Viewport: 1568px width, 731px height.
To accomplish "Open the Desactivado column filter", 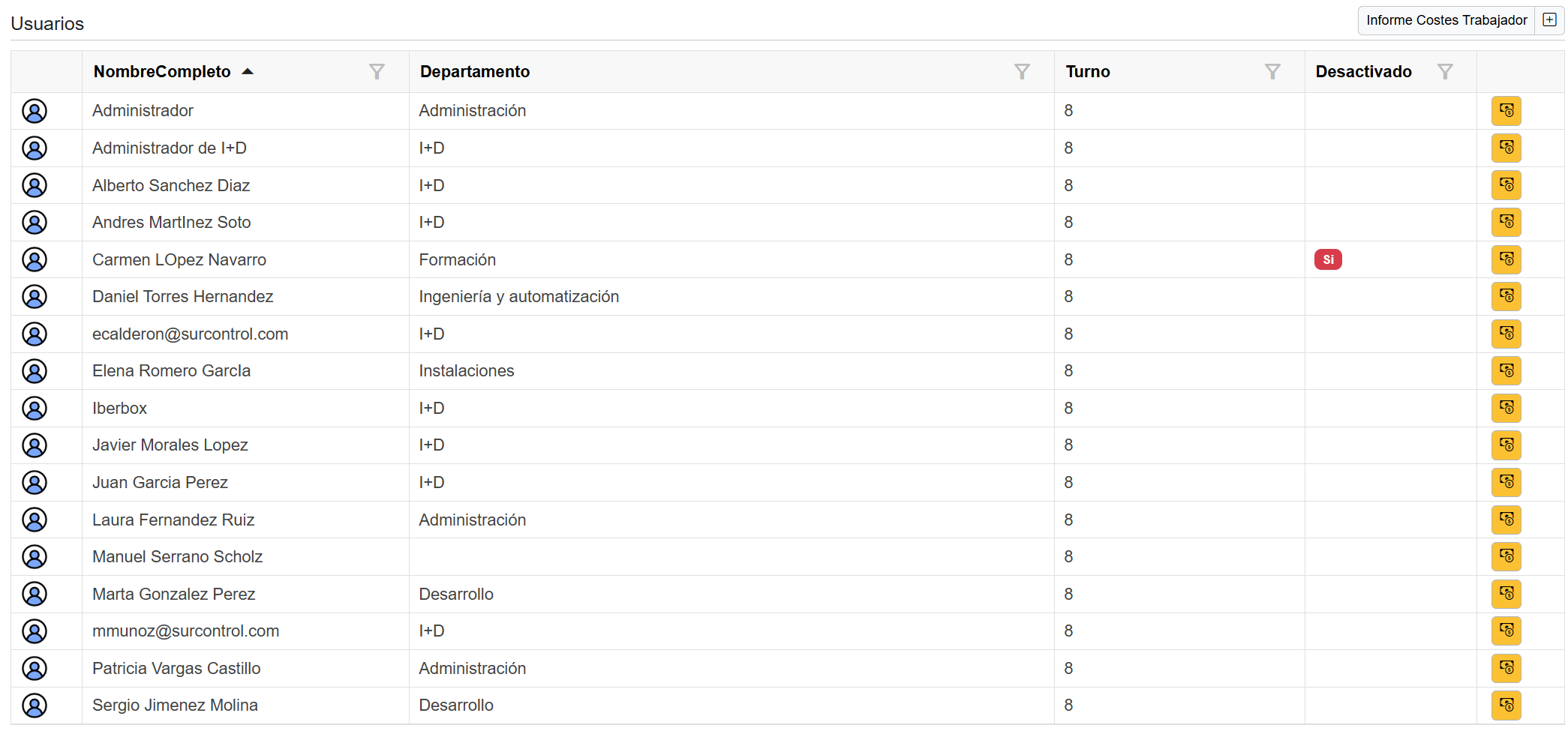I will pos(1445,72).
